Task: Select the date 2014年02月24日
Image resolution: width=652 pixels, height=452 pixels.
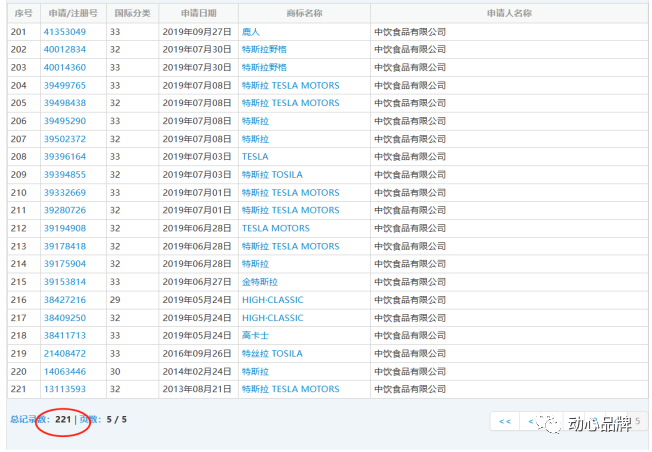Action: (x=197, y=371)
